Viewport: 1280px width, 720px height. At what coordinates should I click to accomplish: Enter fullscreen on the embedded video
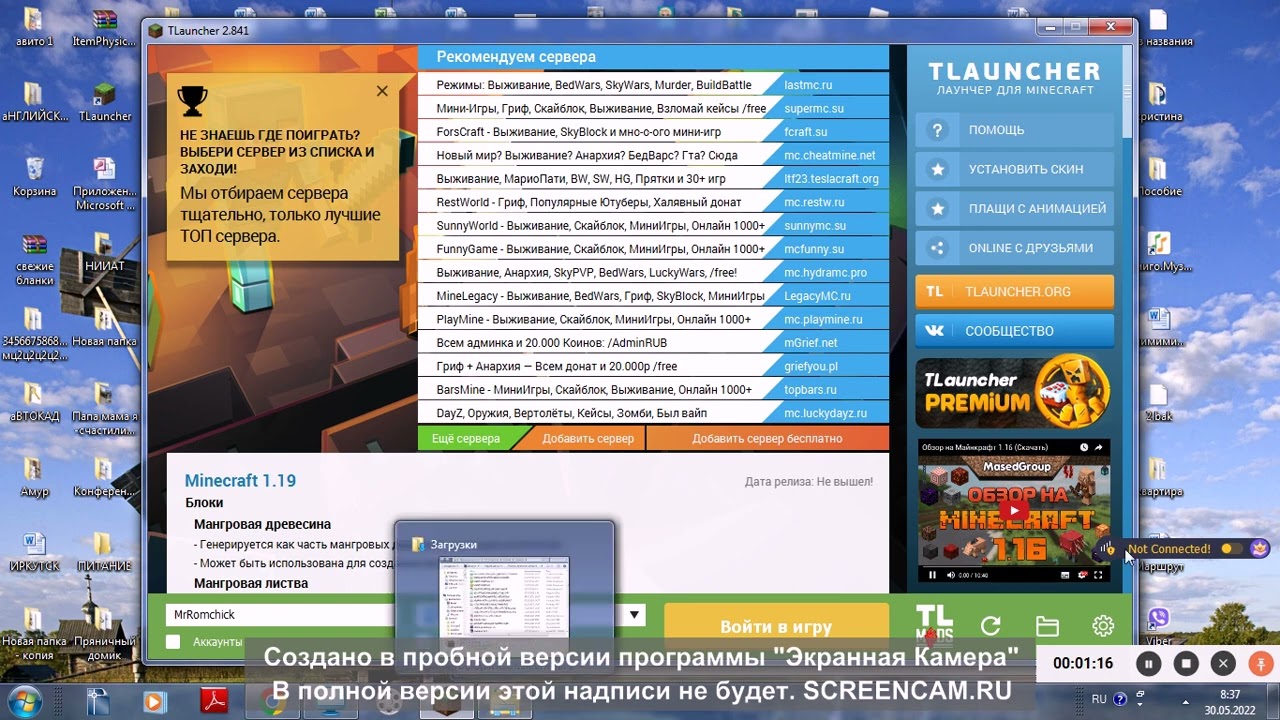coord(1098,575)
